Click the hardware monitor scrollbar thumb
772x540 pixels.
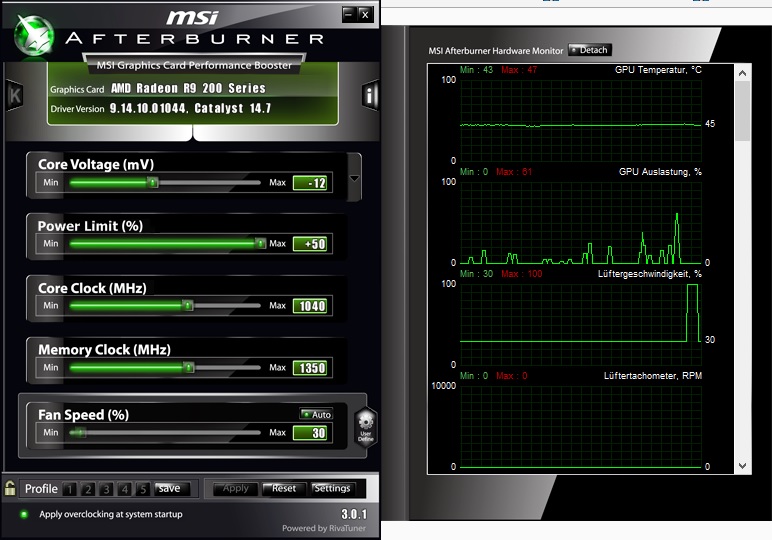tap(742, 111)
